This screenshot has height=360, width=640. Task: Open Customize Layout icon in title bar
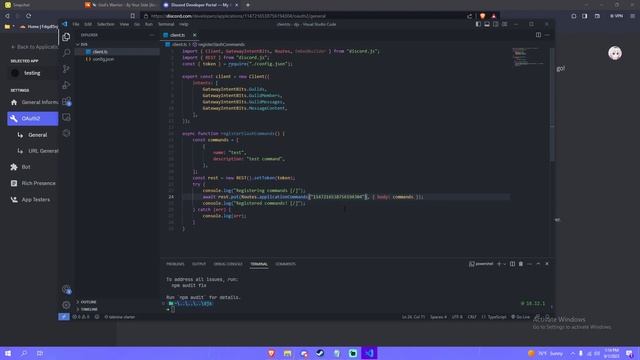504,24
